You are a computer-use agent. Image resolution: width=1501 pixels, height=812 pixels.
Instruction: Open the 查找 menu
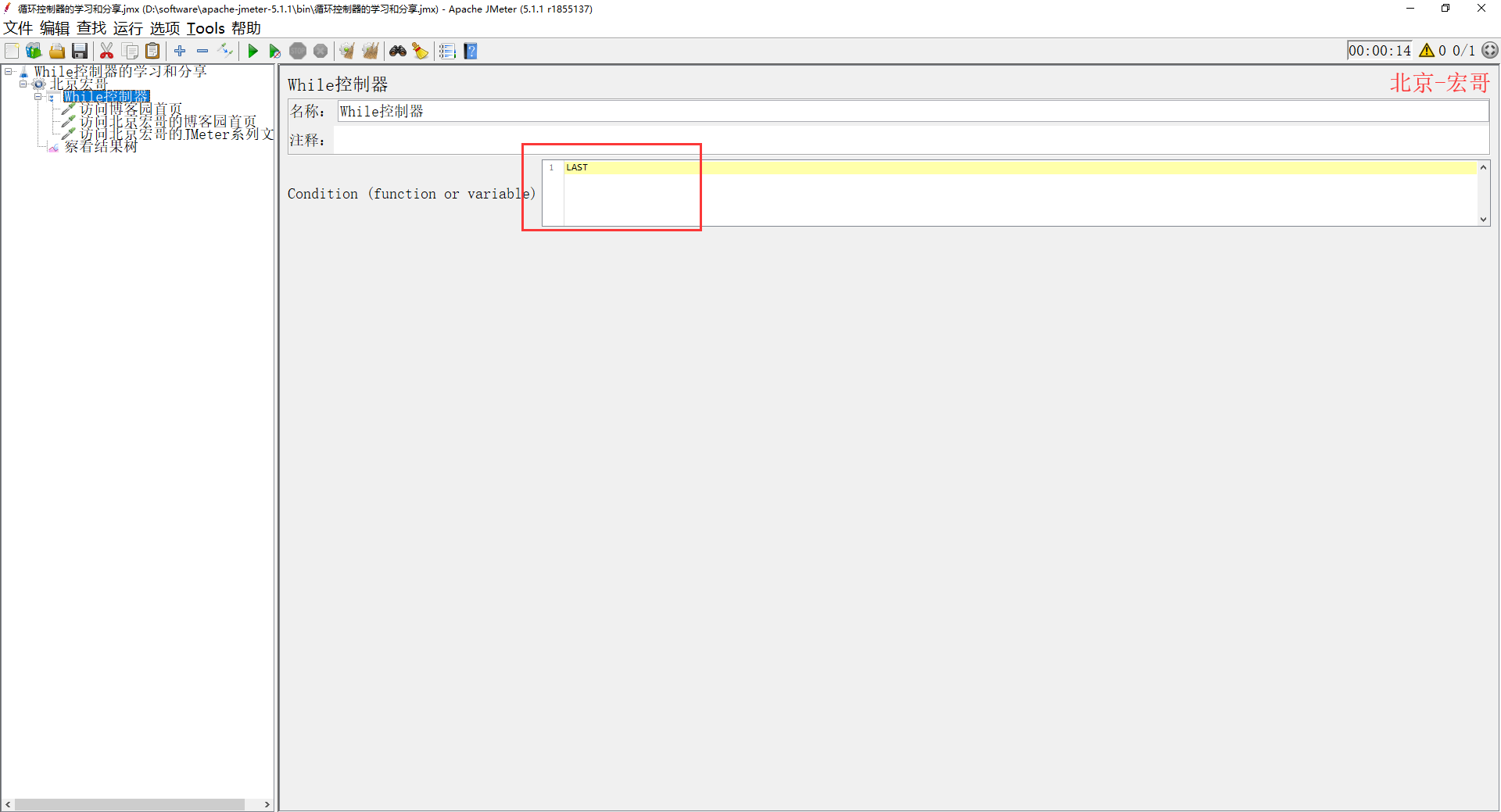tap(91, 28)
